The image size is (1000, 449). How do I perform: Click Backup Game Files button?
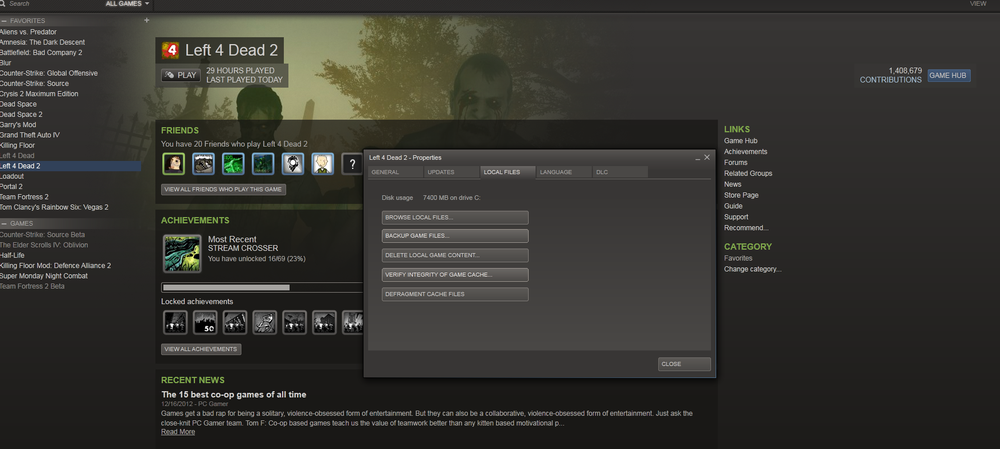coord(455,236)
